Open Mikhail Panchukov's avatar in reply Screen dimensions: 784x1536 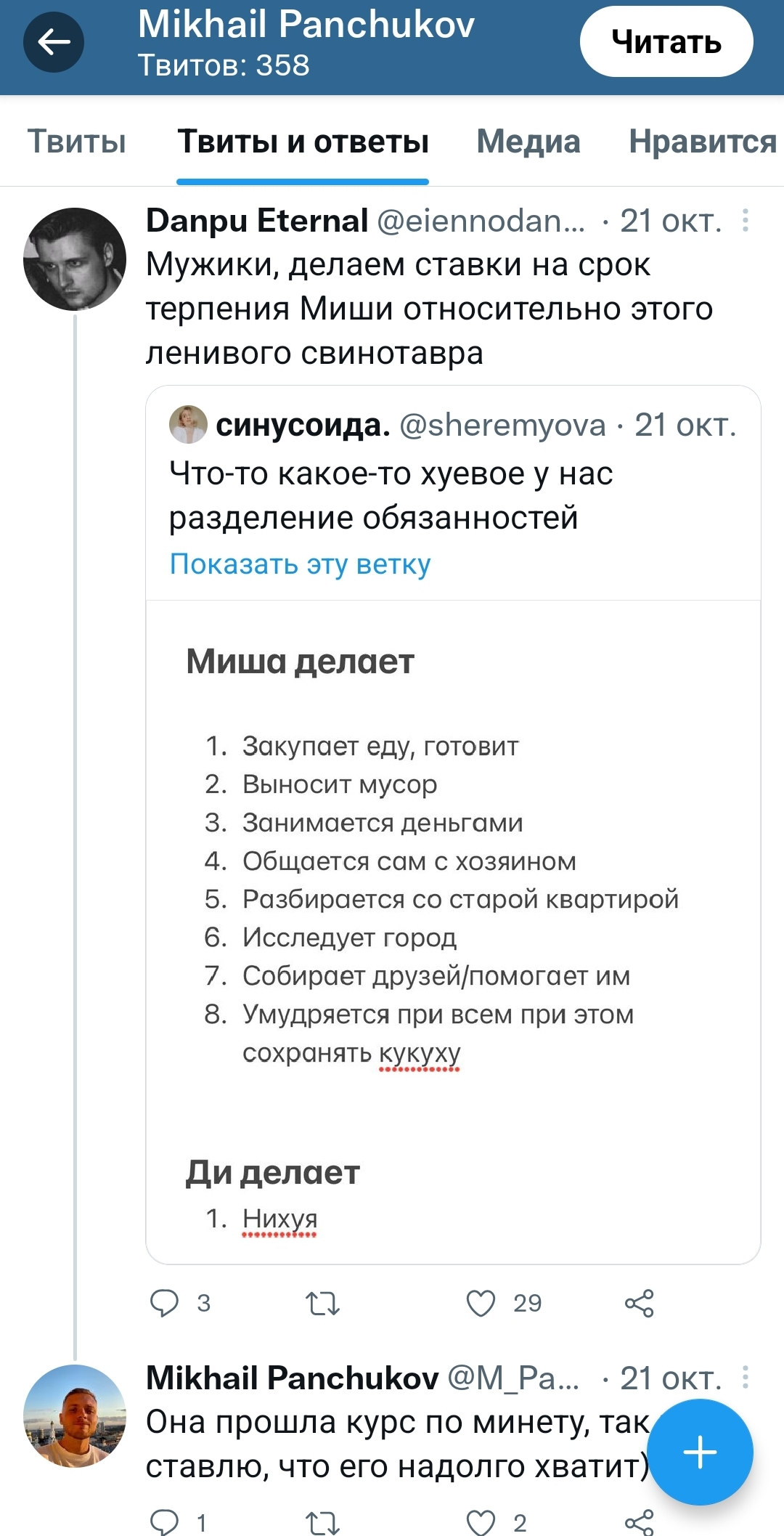[75, 1415]
